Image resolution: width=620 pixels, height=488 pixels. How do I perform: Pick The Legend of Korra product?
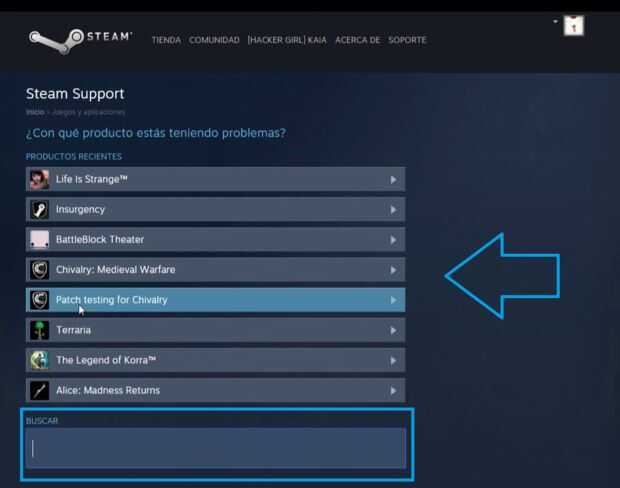coord(215,360)
